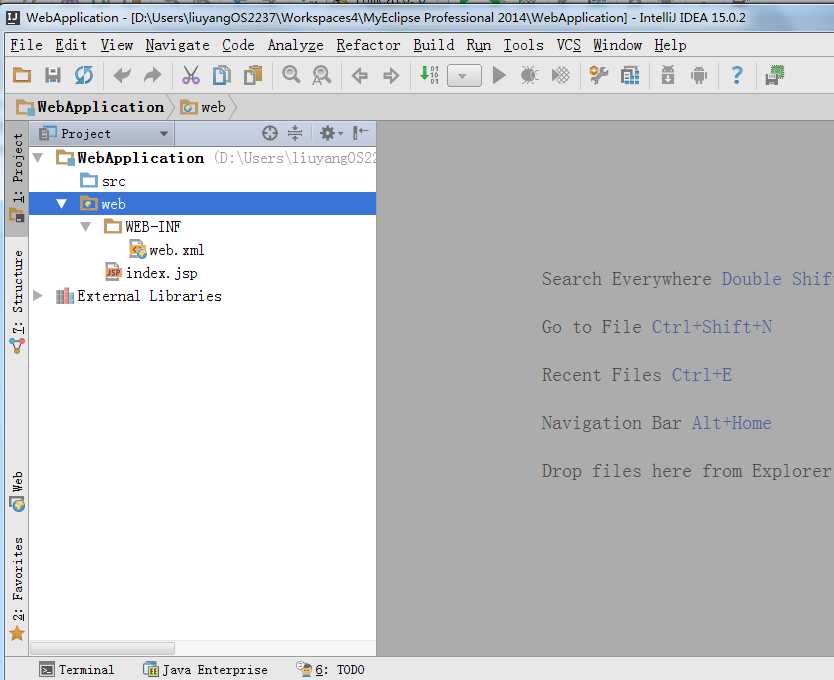Open the View menu
The width and height of the screenshot is (834, 680).
click(x=116, y=45)
